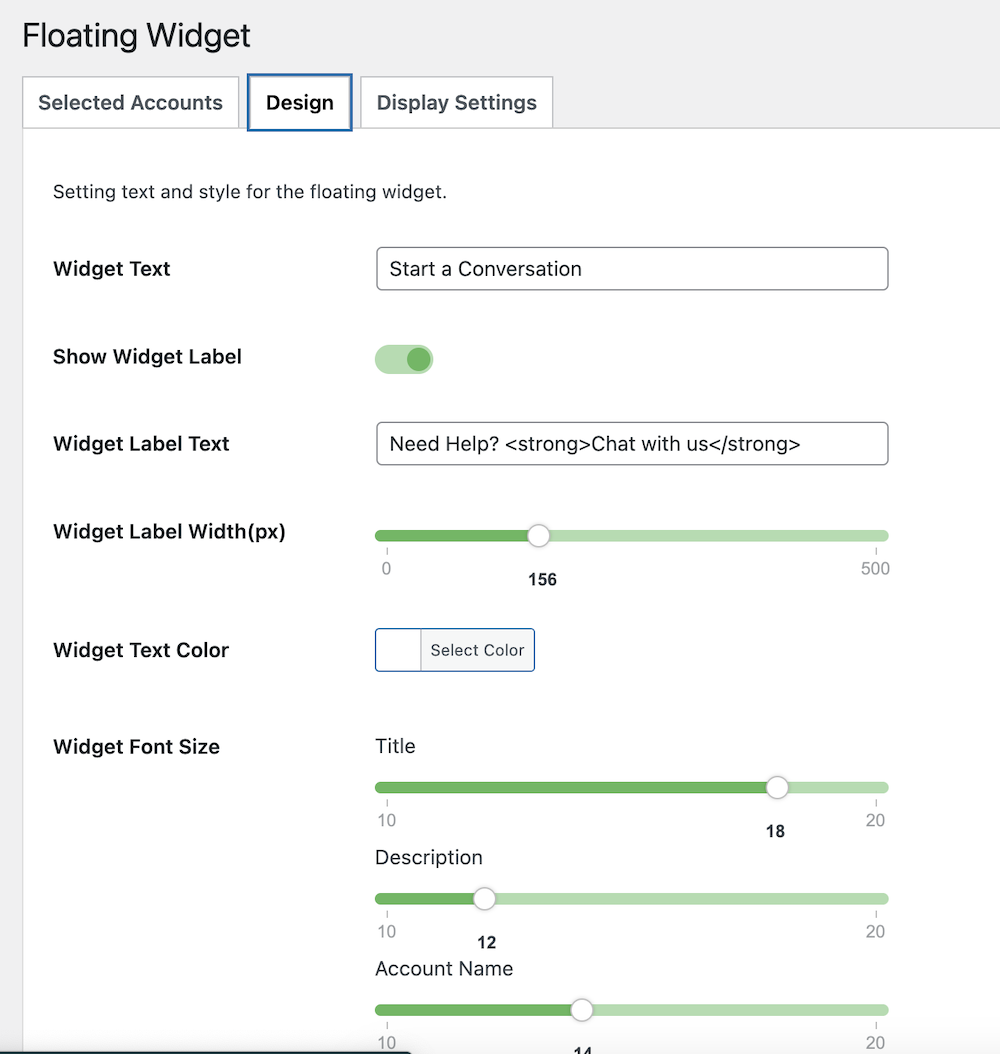Image resolution: width=1000 pixels, height=1054 pixels.
Task: Click the 20 mark on Title slider
Action: click(875, 821)
